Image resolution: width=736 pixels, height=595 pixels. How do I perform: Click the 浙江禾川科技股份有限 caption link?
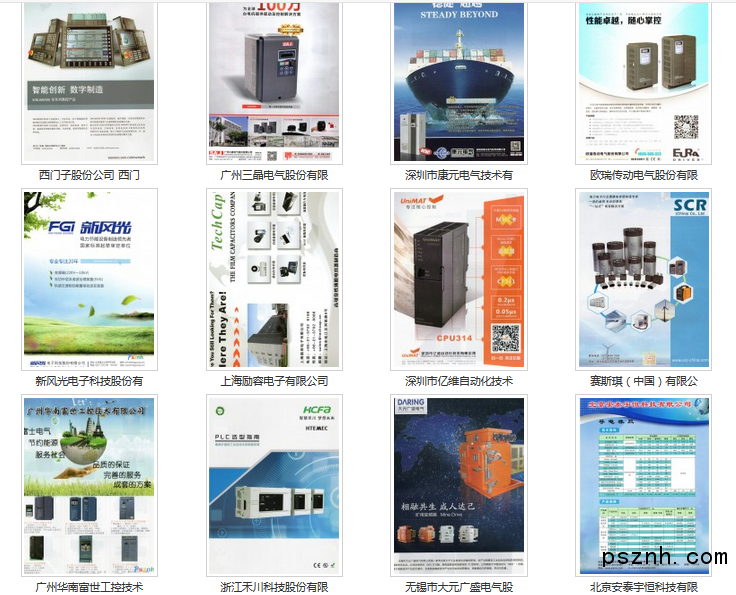click(x=274, y=587)
